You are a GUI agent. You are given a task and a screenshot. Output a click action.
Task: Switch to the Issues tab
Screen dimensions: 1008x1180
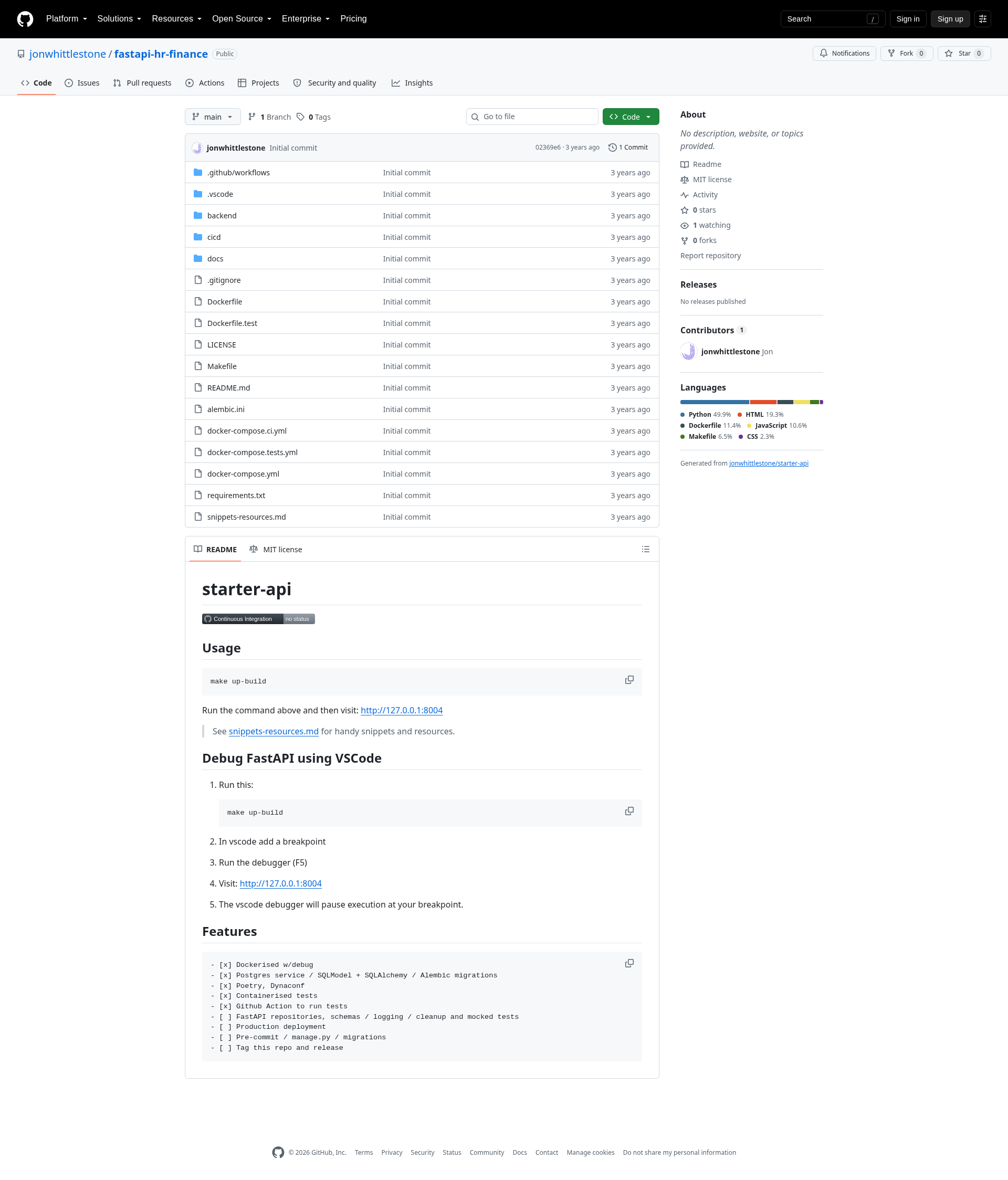(82, 83)
